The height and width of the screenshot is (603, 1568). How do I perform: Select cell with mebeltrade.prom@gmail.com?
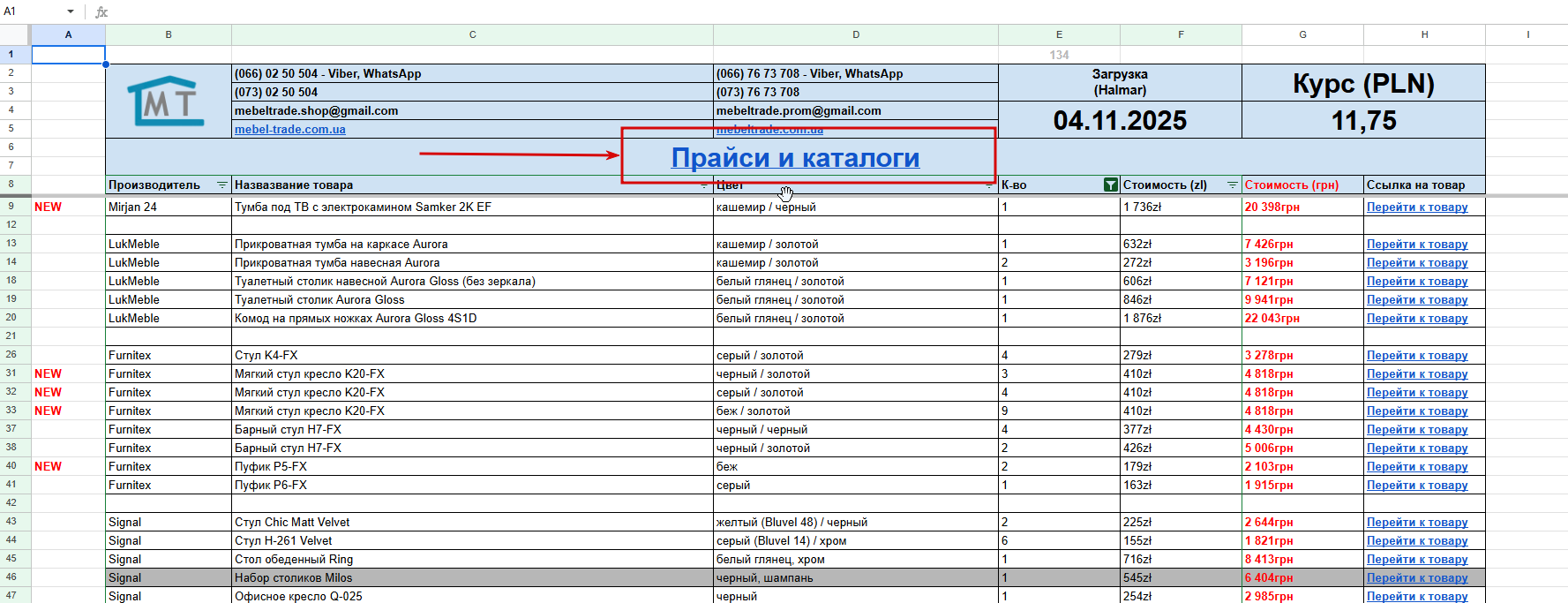click(x=856, y=111)
